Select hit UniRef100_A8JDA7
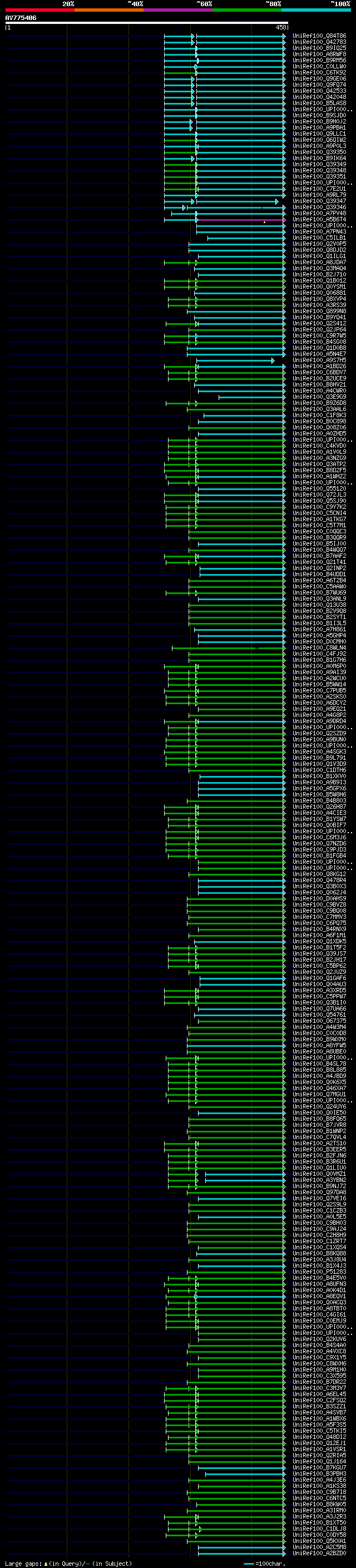Viewport: 356px width, 1568px height. [319, 263]
